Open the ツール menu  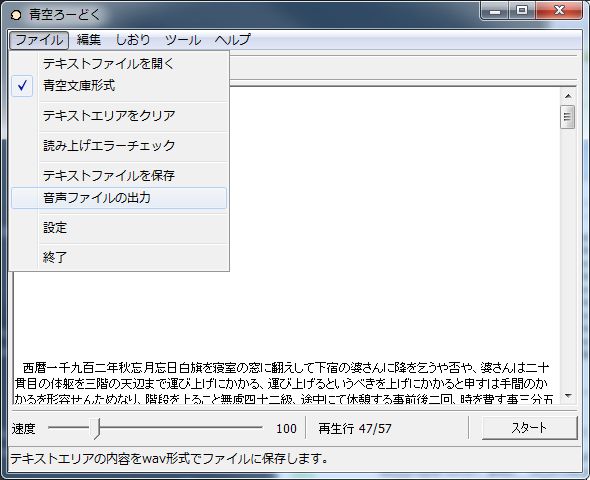(183, 40)
